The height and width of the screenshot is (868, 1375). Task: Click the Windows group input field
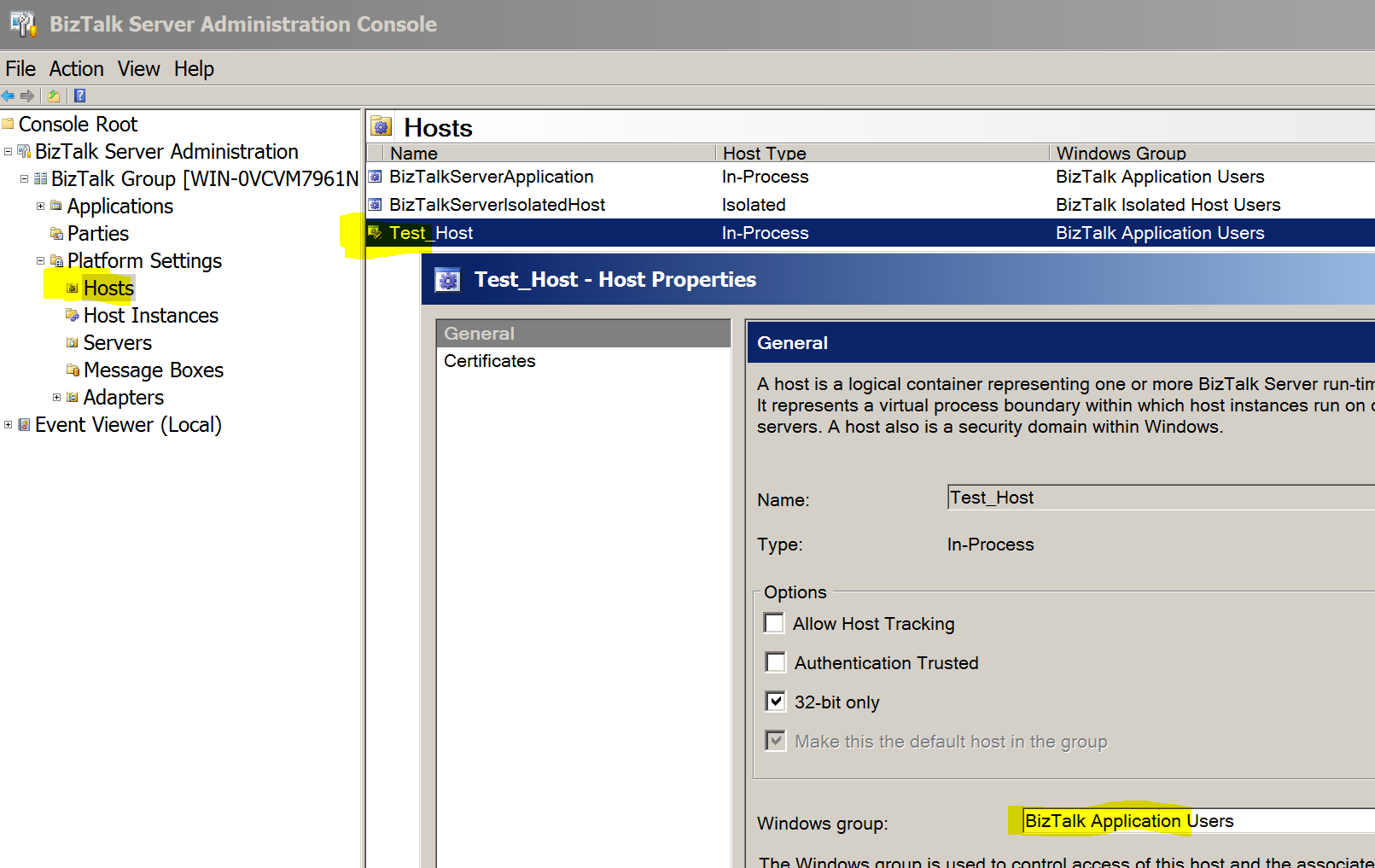point(1198,821)
